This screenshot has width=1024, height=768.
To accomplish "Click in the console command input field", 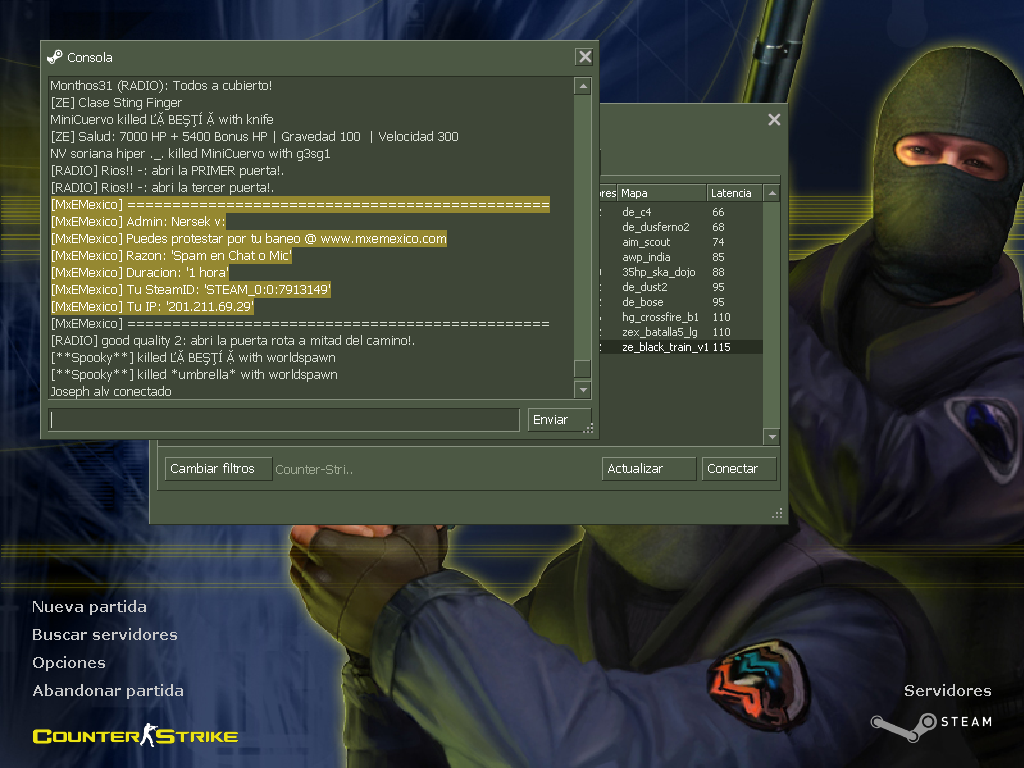I will click(x=284, y=420).
